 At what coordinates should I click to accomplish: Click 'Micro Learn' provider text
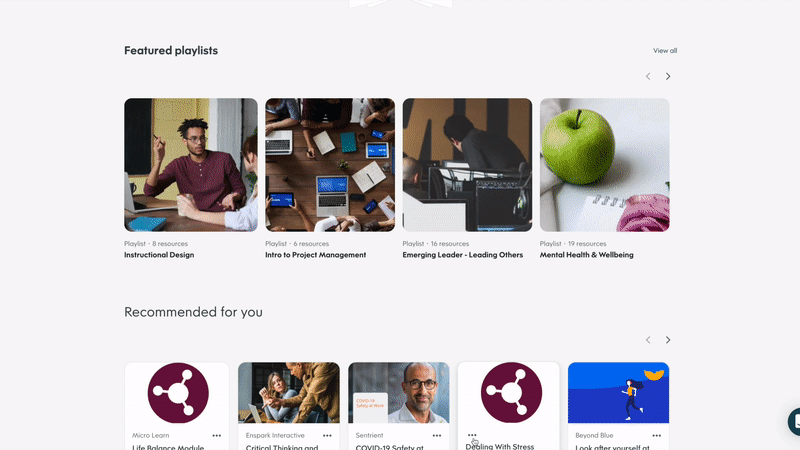[151, 436]
